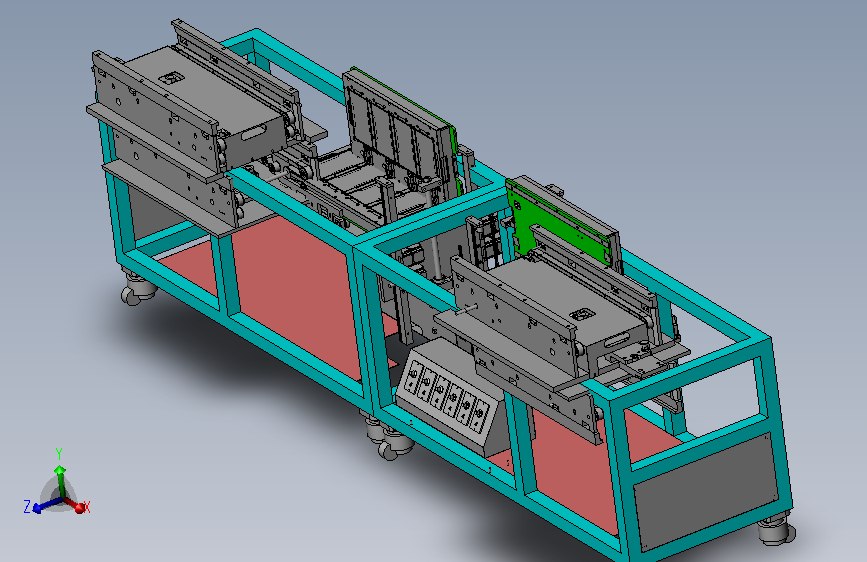Select the gray six-switch control panel box
The height and width of the screenshot is (562, 867).
[x=450, y=397]
